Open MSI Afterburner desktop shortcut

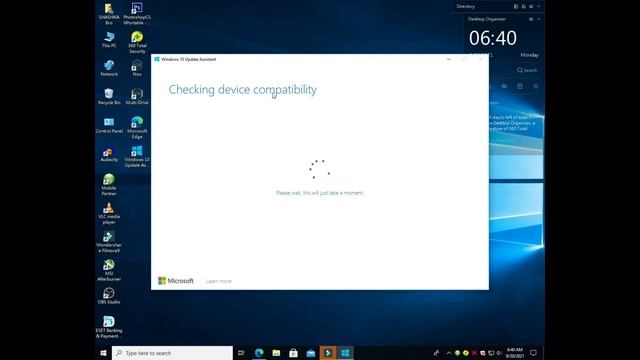pyautogui.click(x=109, y=271)
